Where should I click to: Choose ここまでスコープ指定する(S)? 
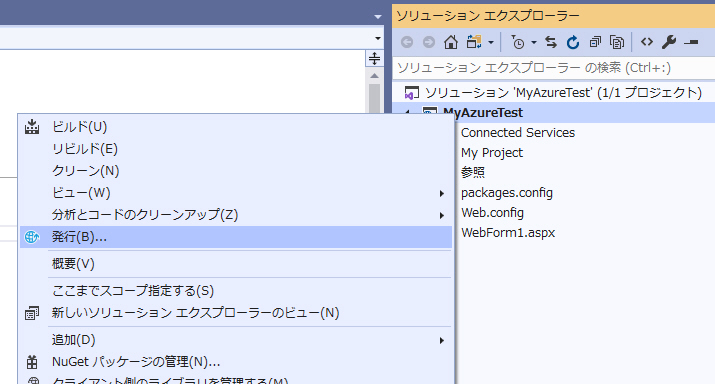coord(236,291)
